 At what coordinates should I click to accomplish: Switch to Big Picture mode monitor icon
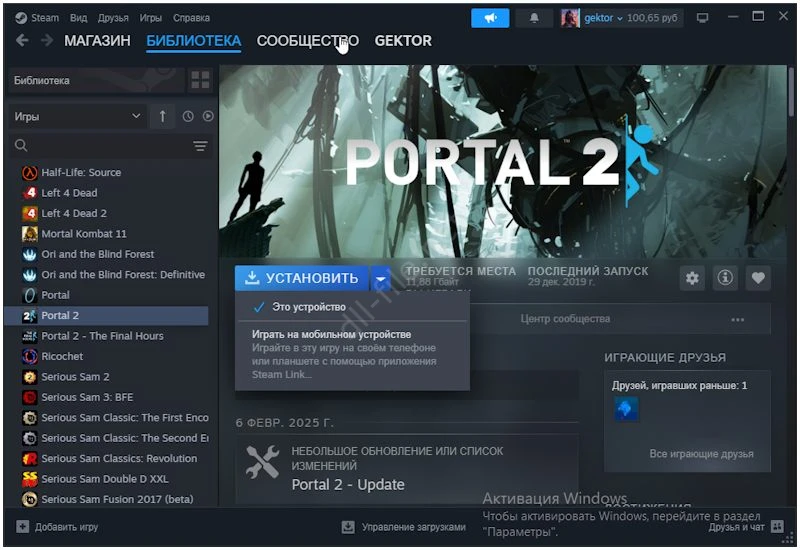pos(703,18)
